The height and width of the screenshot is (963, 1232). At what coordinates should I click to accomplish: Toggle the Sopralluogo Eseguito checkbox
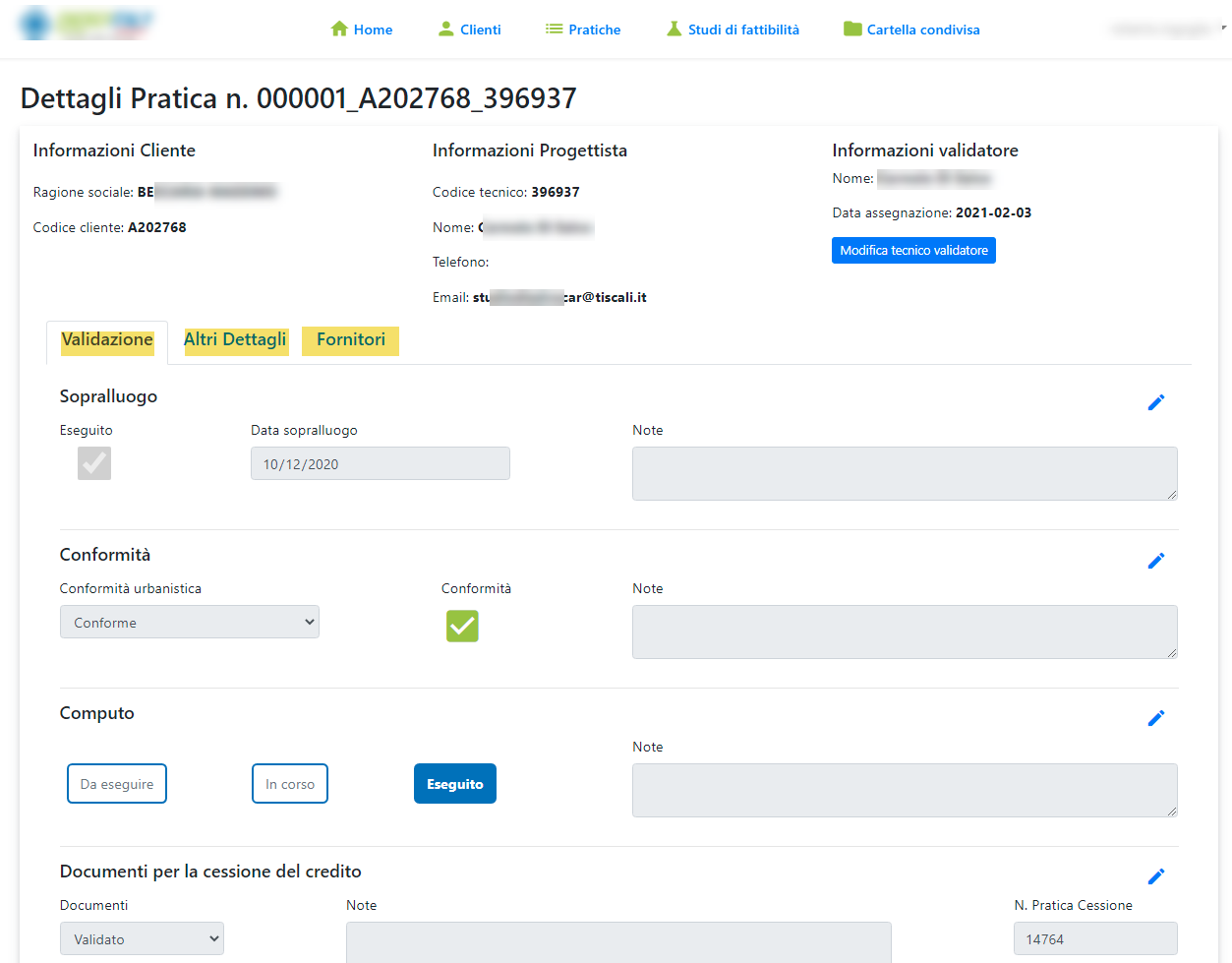pyautogui.click(x=94, y=463)
